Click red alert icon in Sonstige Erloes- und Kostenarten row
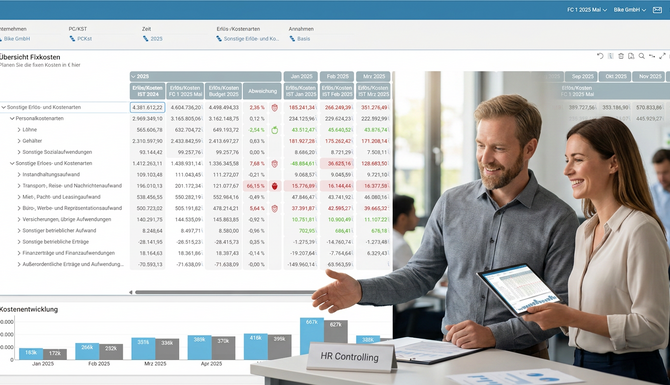 (275, 164)
